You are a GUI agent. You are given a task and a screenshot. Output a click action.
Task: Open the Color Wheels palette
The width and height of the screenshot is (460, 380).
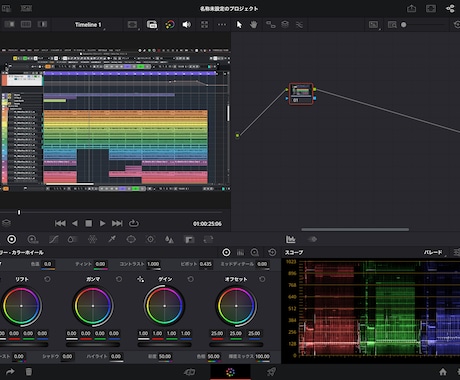[11, 239]
